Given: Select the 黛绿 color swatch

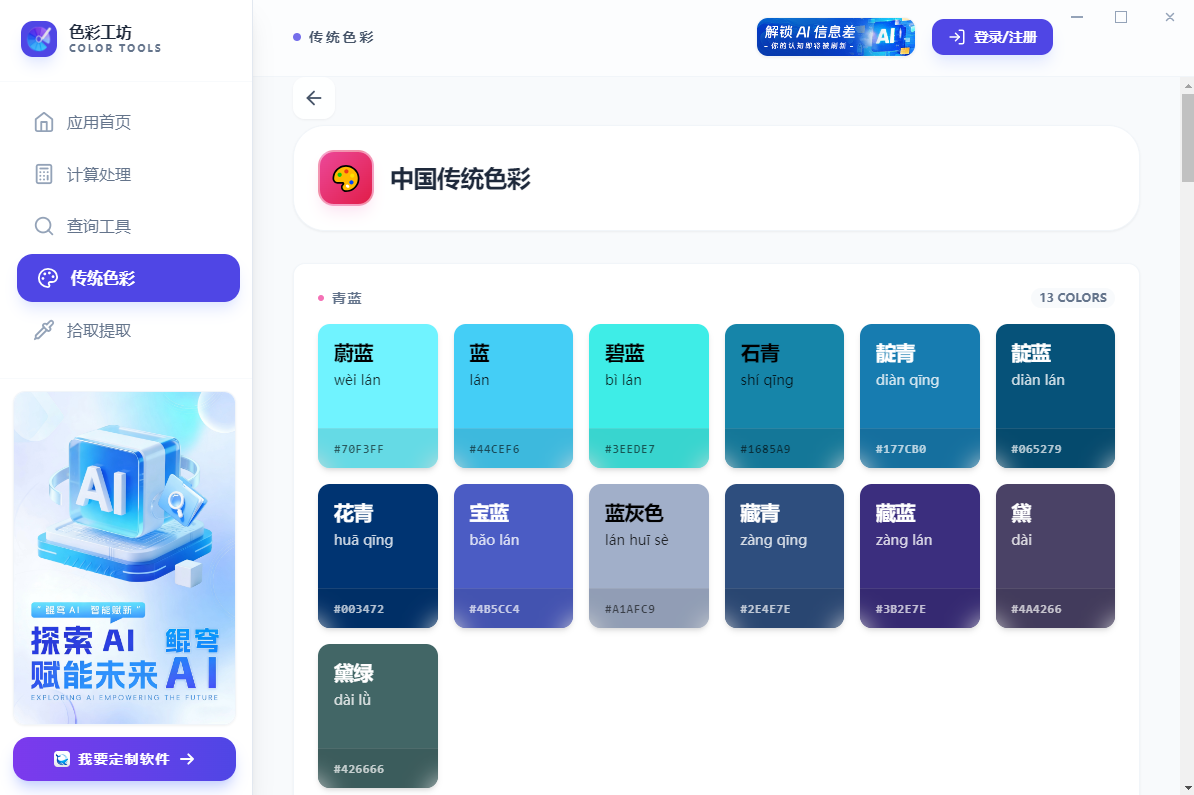Looking at the screenshot, I should [377, 715].
